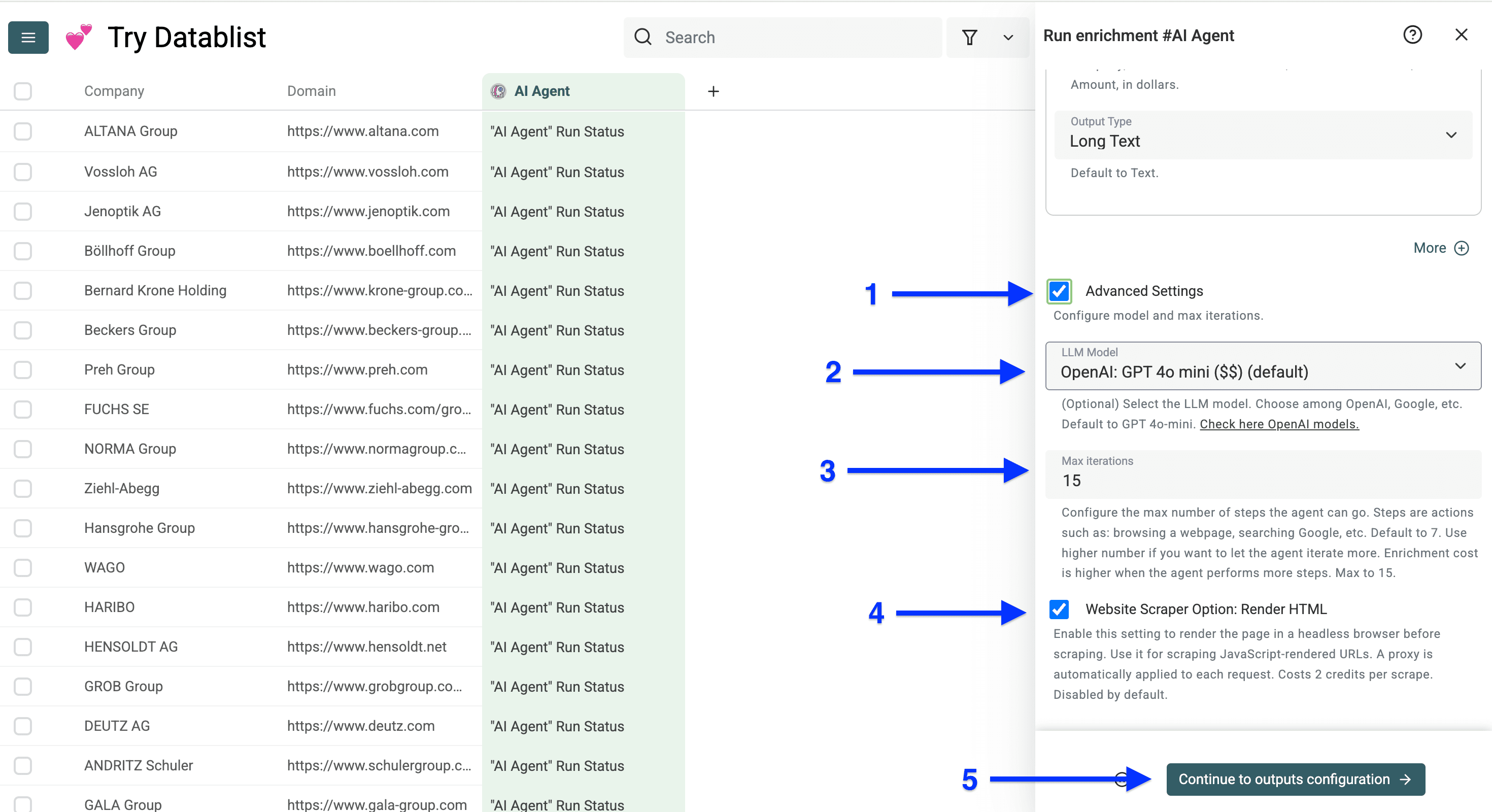Click the AI Agent column avatar icon
This screenshot has height=812, width=1492.
click(x=499, y=91)
